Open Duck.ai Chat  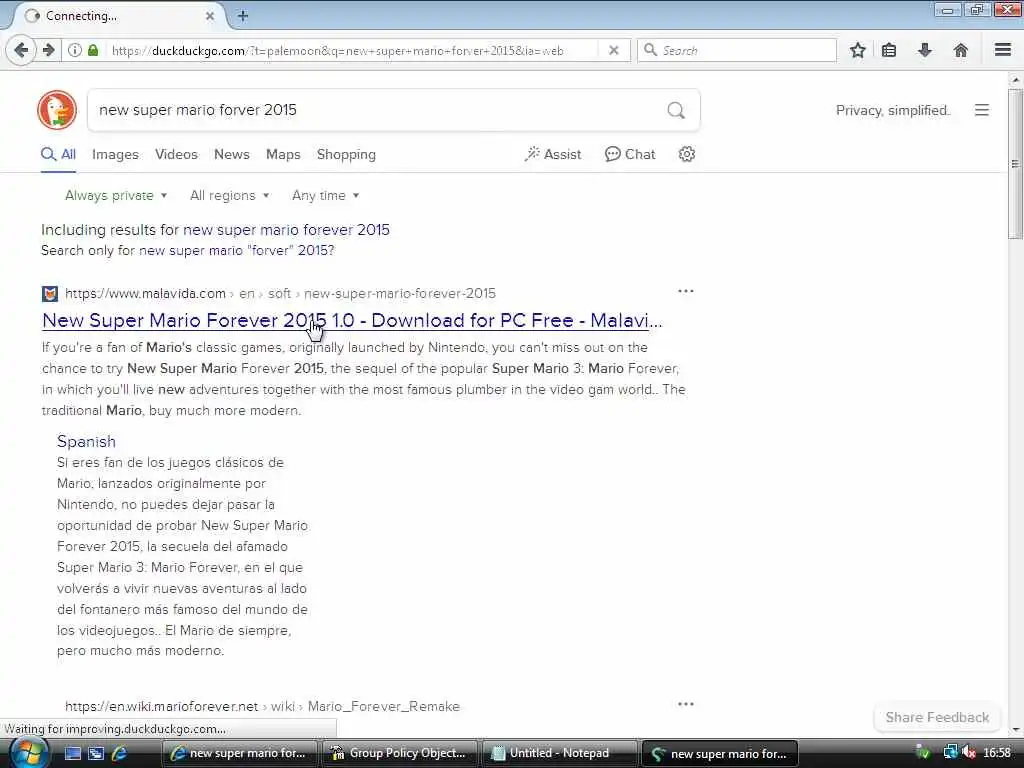630,154
